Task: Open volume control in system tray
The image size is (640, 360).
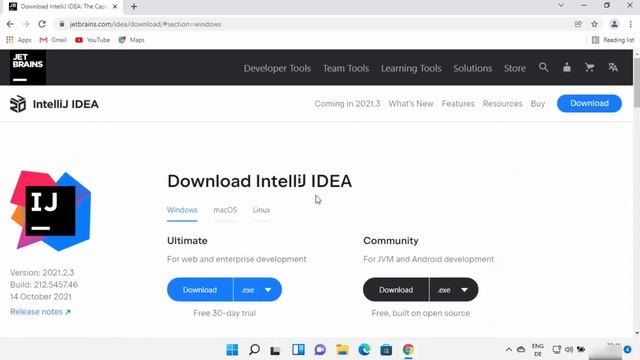Action: (568, 350)
